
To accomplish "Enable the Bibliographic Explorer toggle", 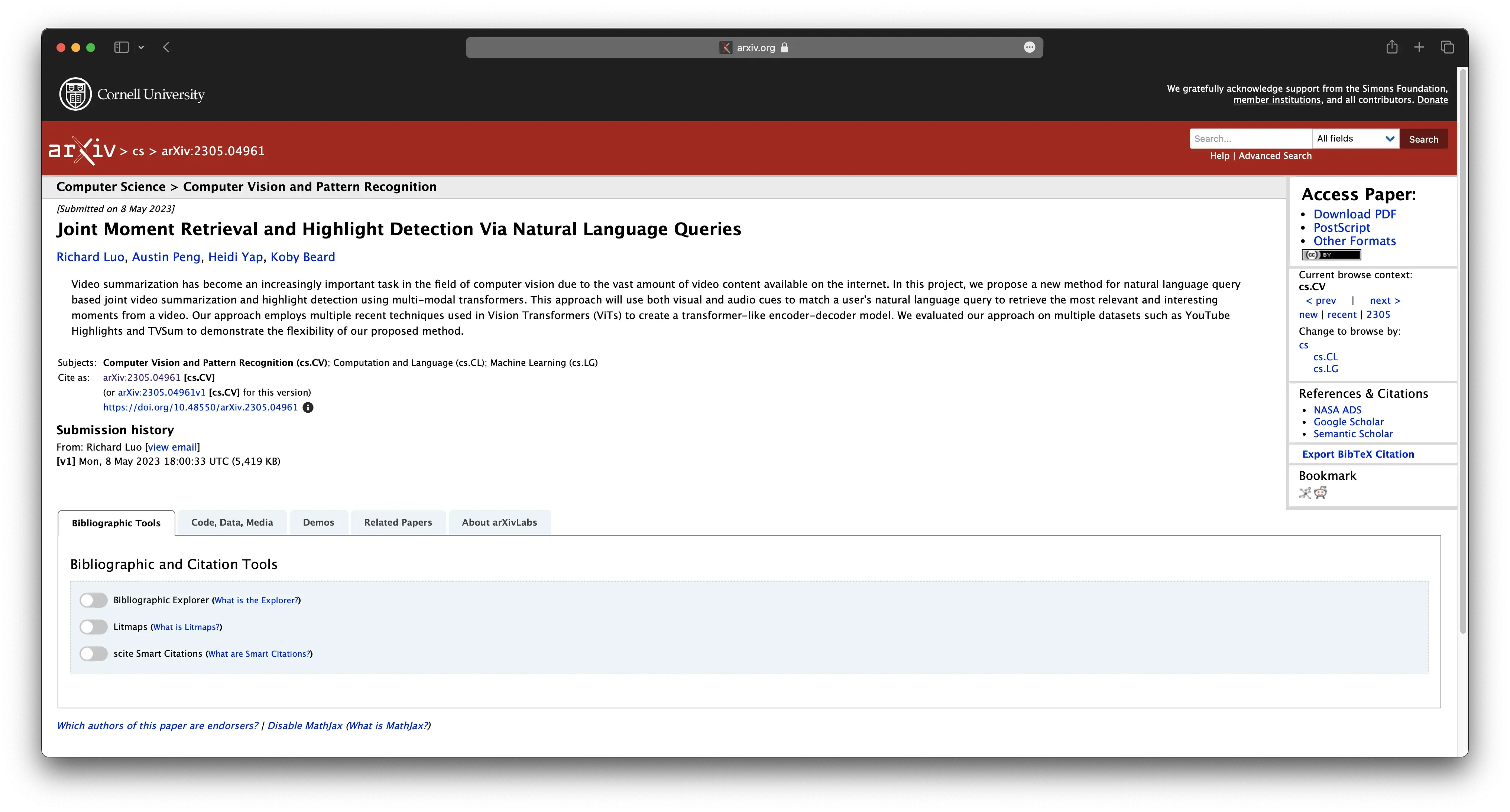I will click(x=94, y=600).
